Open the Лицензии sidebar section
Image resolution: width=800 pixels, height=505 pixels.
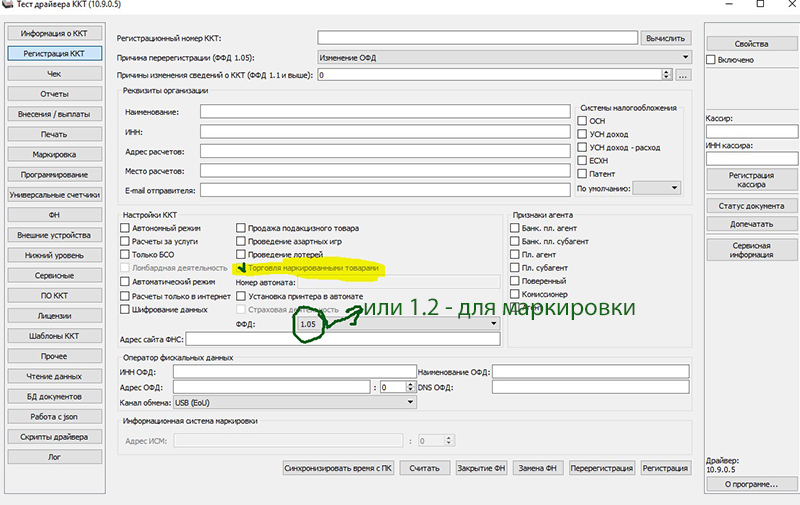[x=54, y=314]
